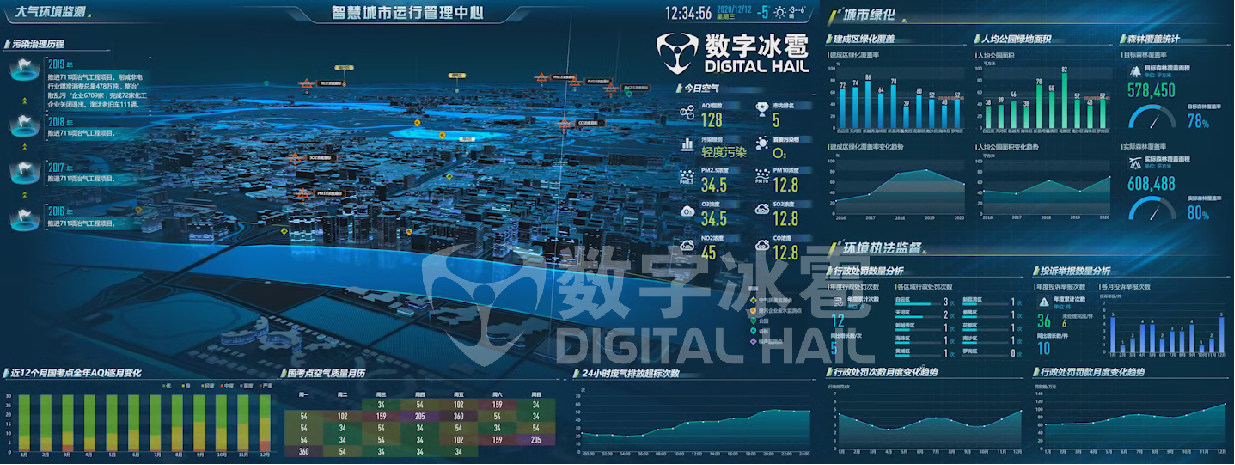The height and width of the screenshot is (465, 1235).
Task: Click the chevron arrows between 2017 and 2016
Action: 22,191
